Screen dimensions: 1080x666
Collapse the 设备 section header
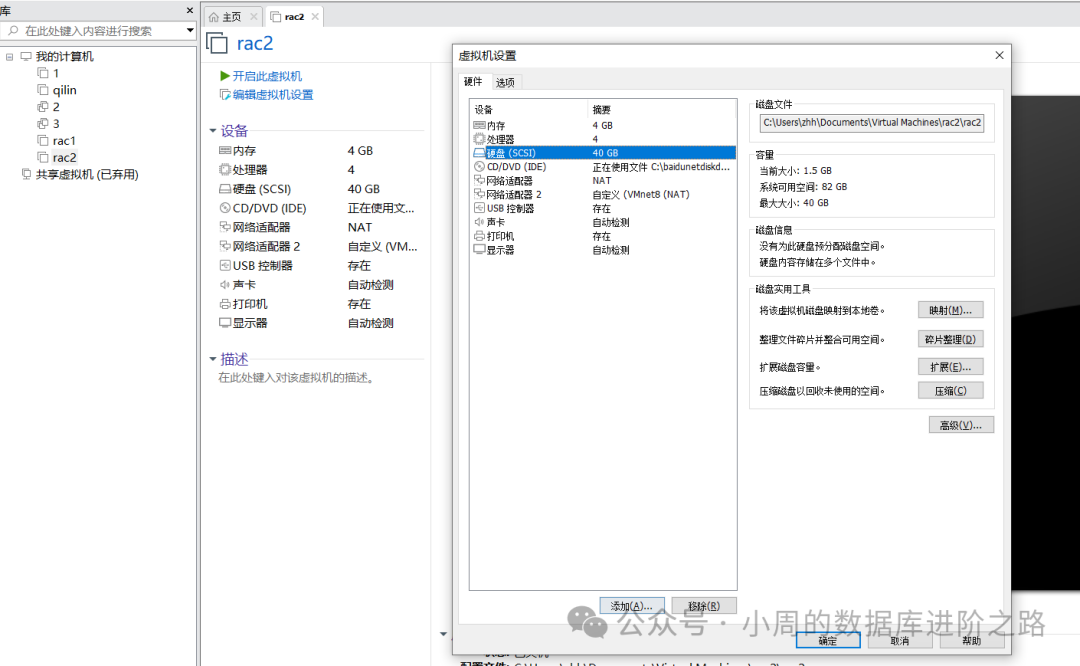click(x=213, y=130)
